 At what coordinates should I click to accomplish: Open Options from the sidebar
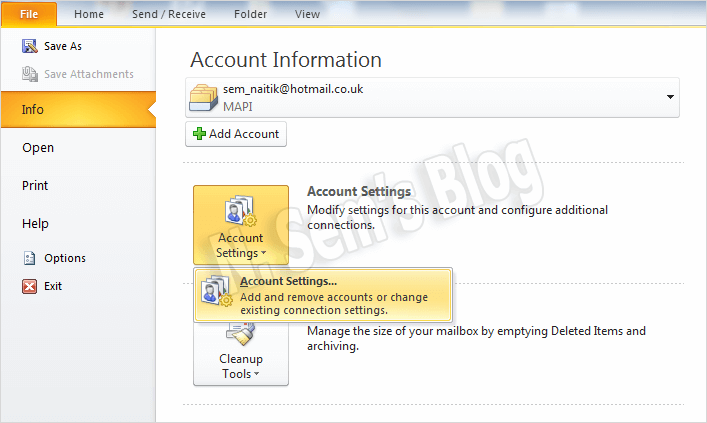tap(65, 258)
